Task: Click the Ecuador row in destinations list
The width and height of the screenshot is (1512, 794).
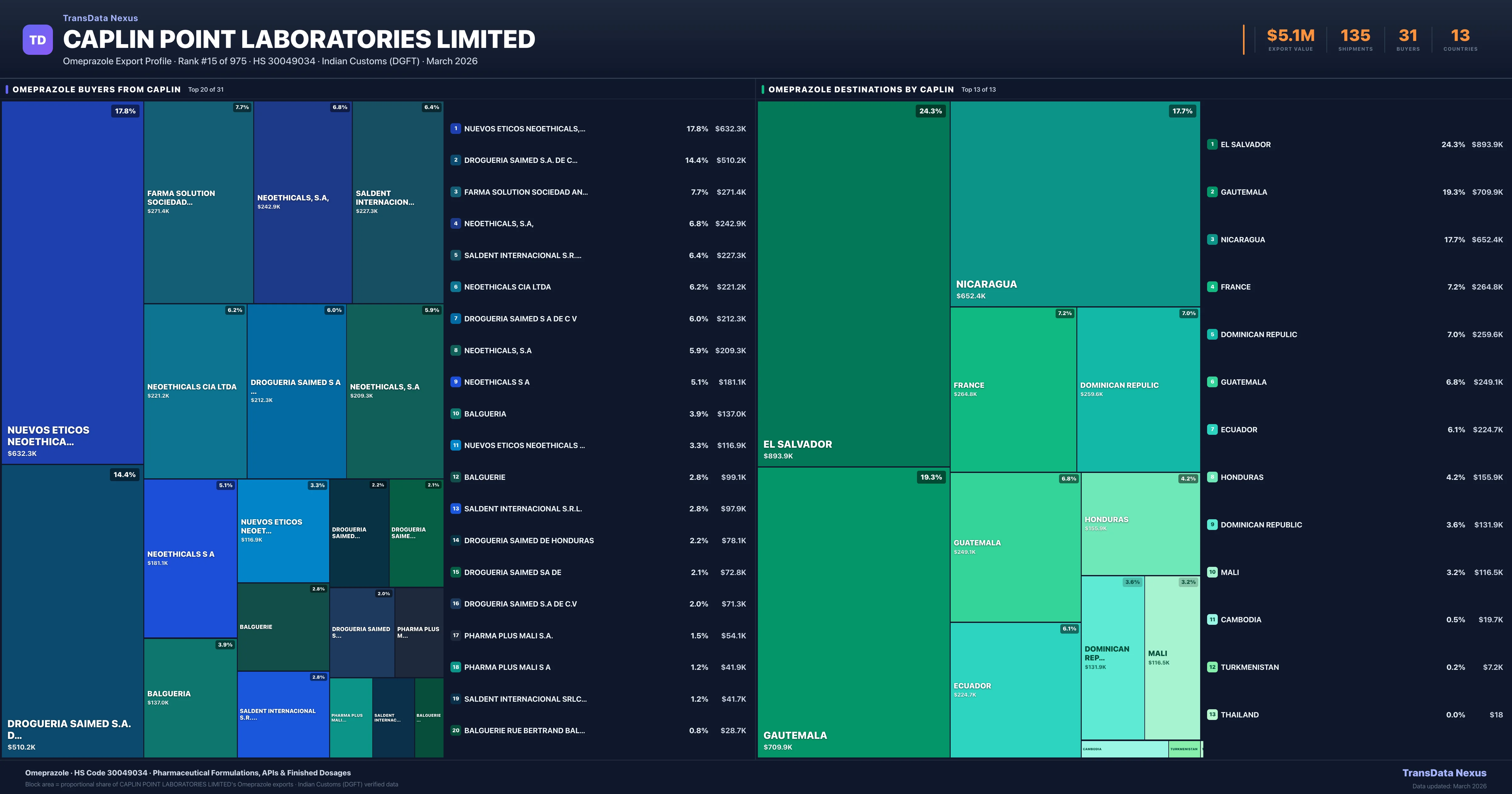Action: coord(1239,430)
